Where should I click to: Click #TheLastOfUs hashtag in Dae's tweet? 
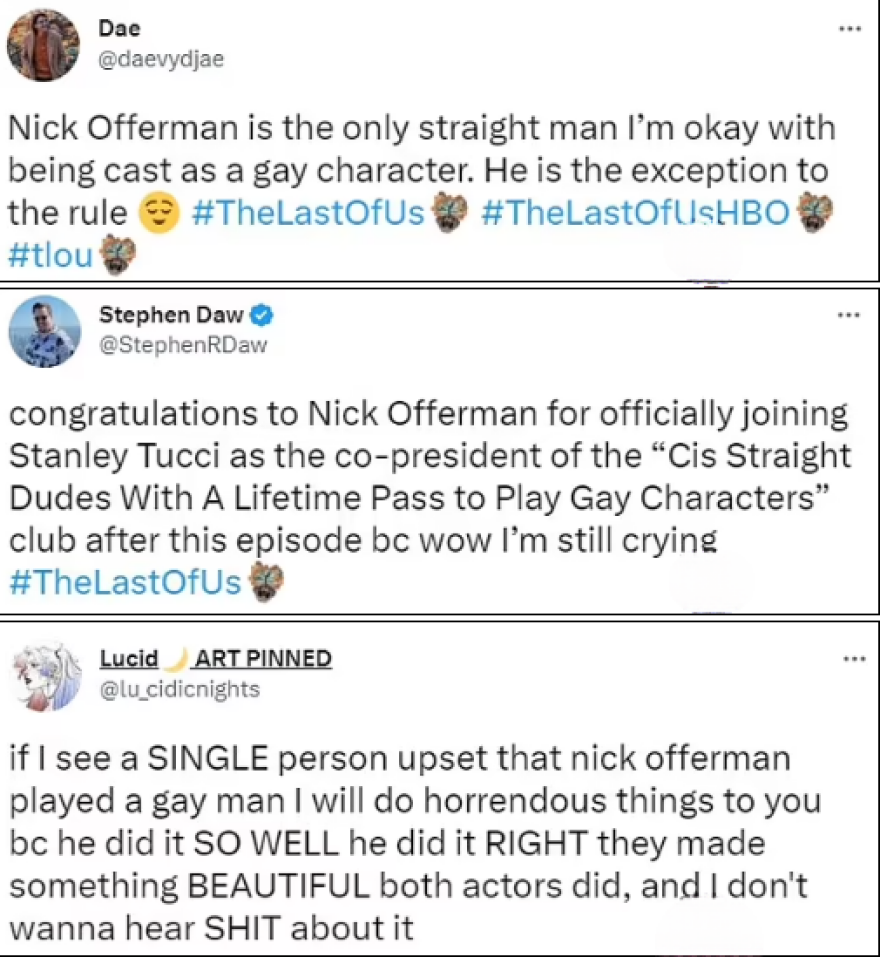point(306,214)
